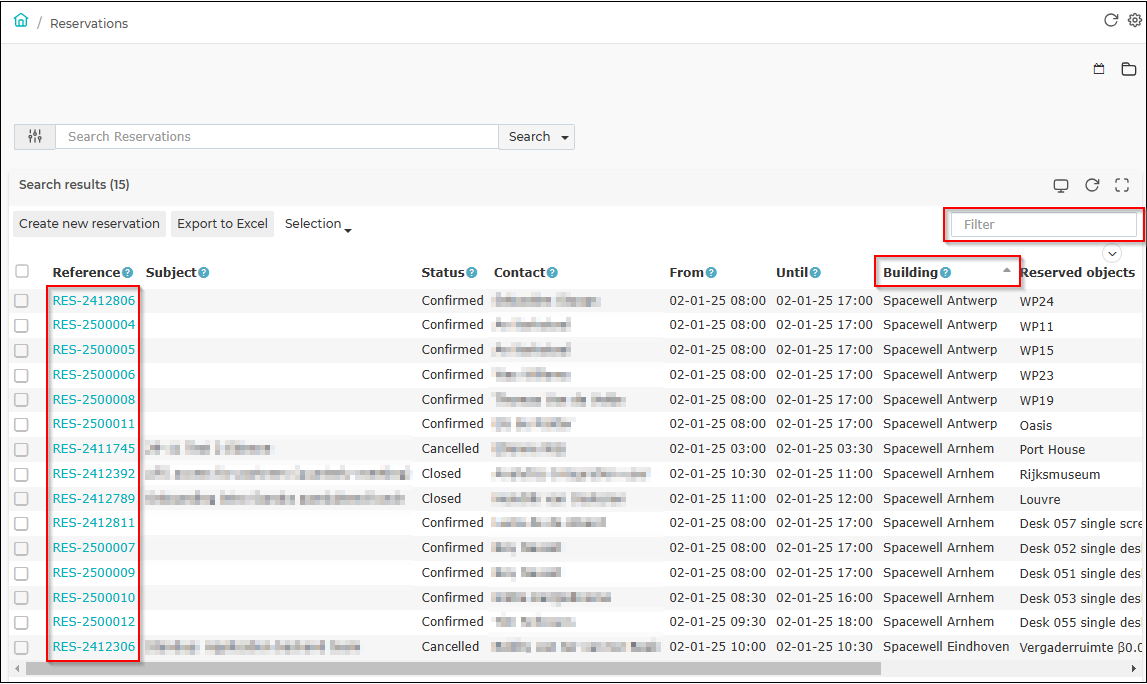Show help for the Contact column
The height and width of the screenshot is (684, 1147).
(552, 273)
